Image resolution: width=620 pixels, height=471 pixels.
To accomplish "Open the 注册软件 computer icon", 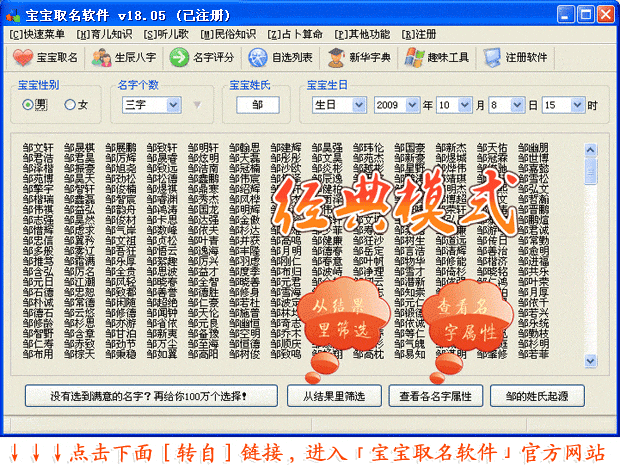I will 516,58.
